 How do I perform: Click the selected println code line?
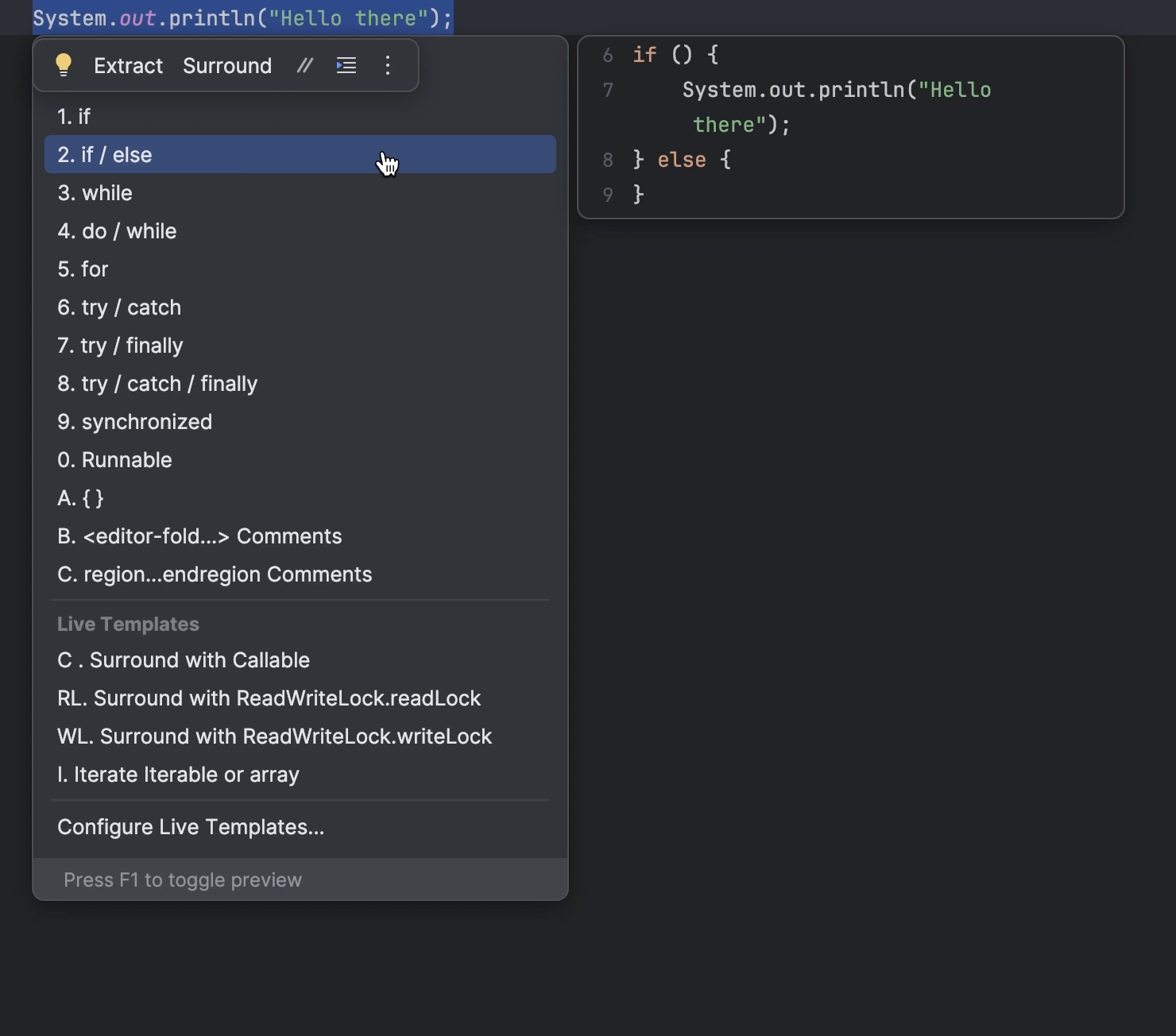[242, 17]
